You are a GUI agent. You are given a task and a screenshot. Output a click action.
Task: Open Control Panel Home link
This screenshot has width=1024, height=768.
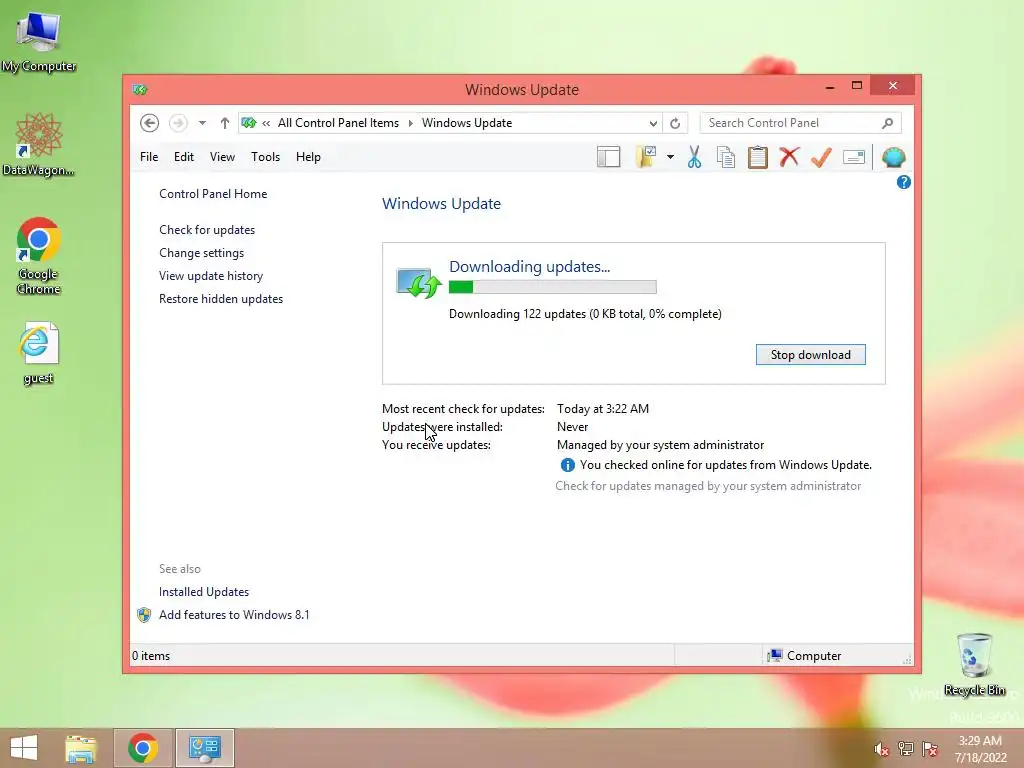pyautogui.click(x=213, y=194)
